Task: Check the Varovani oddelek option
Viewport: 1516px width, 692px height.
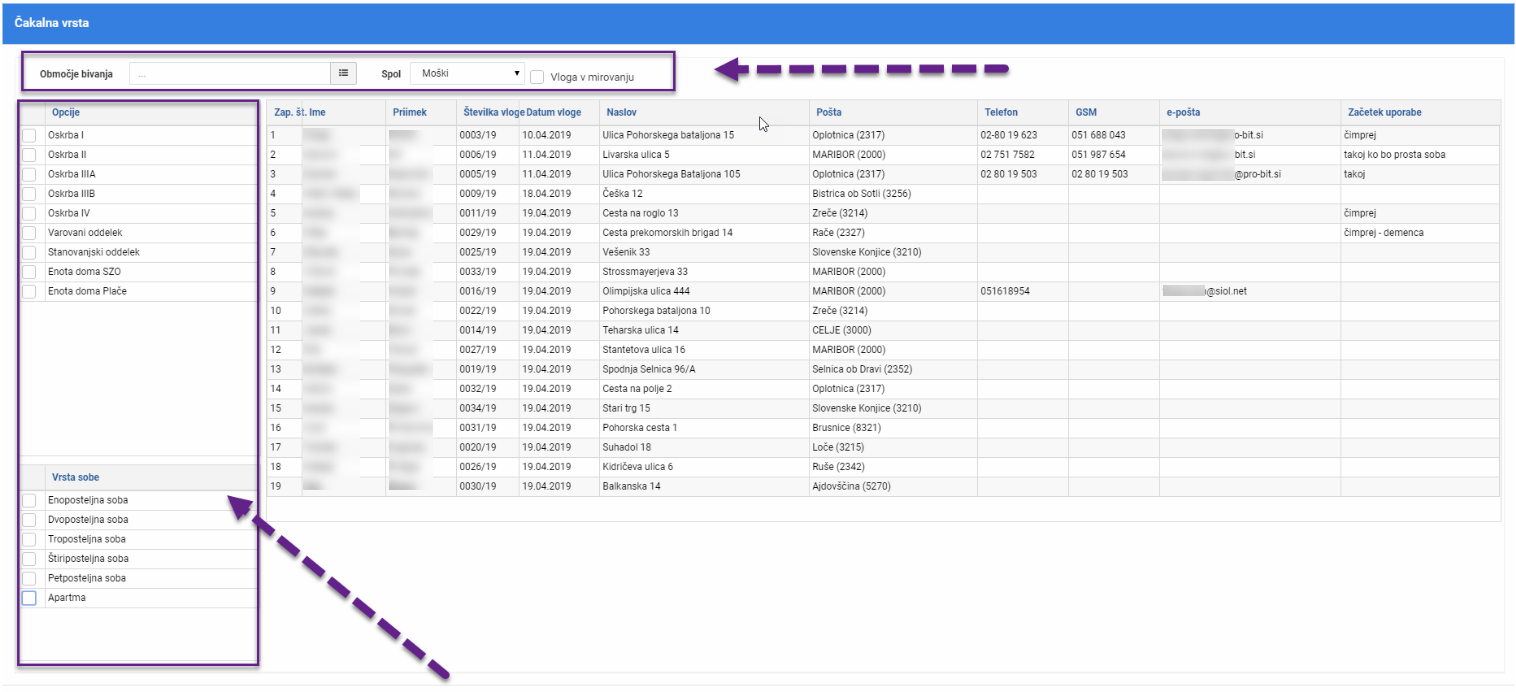Action: pos(29,233)
